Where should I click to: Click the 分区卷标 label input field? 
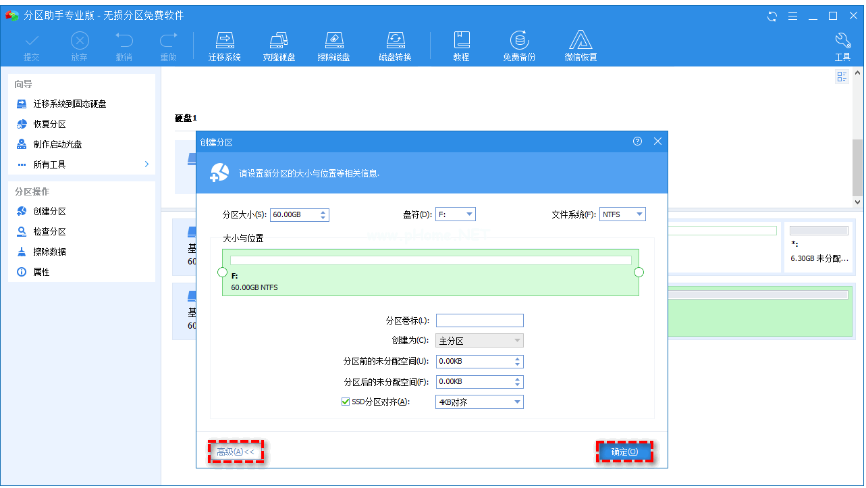[x=479, y=321]
